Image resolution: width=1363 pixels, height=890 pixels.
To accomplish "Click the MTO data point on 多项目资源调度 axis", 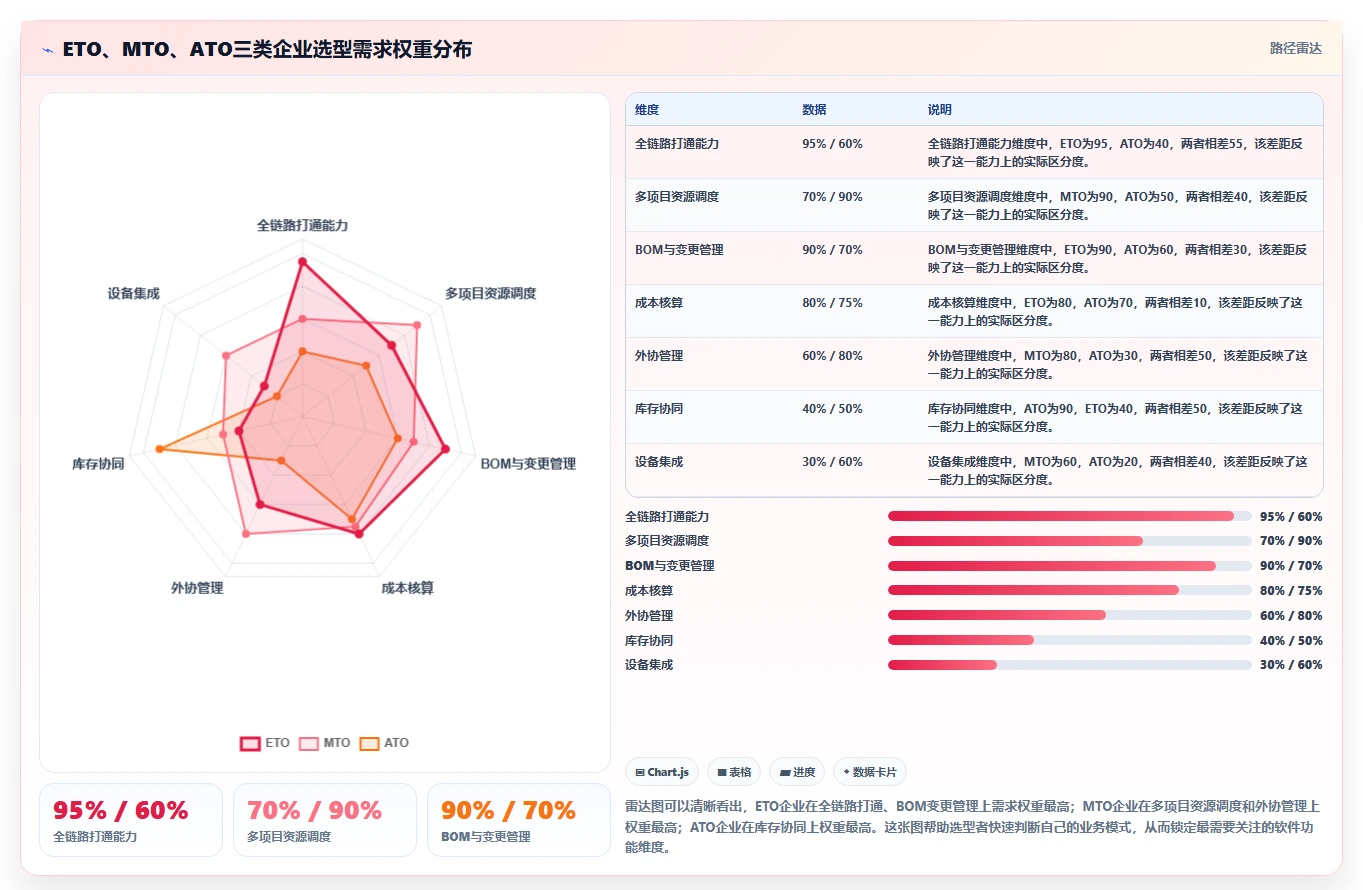I will [x=417, y=325].
